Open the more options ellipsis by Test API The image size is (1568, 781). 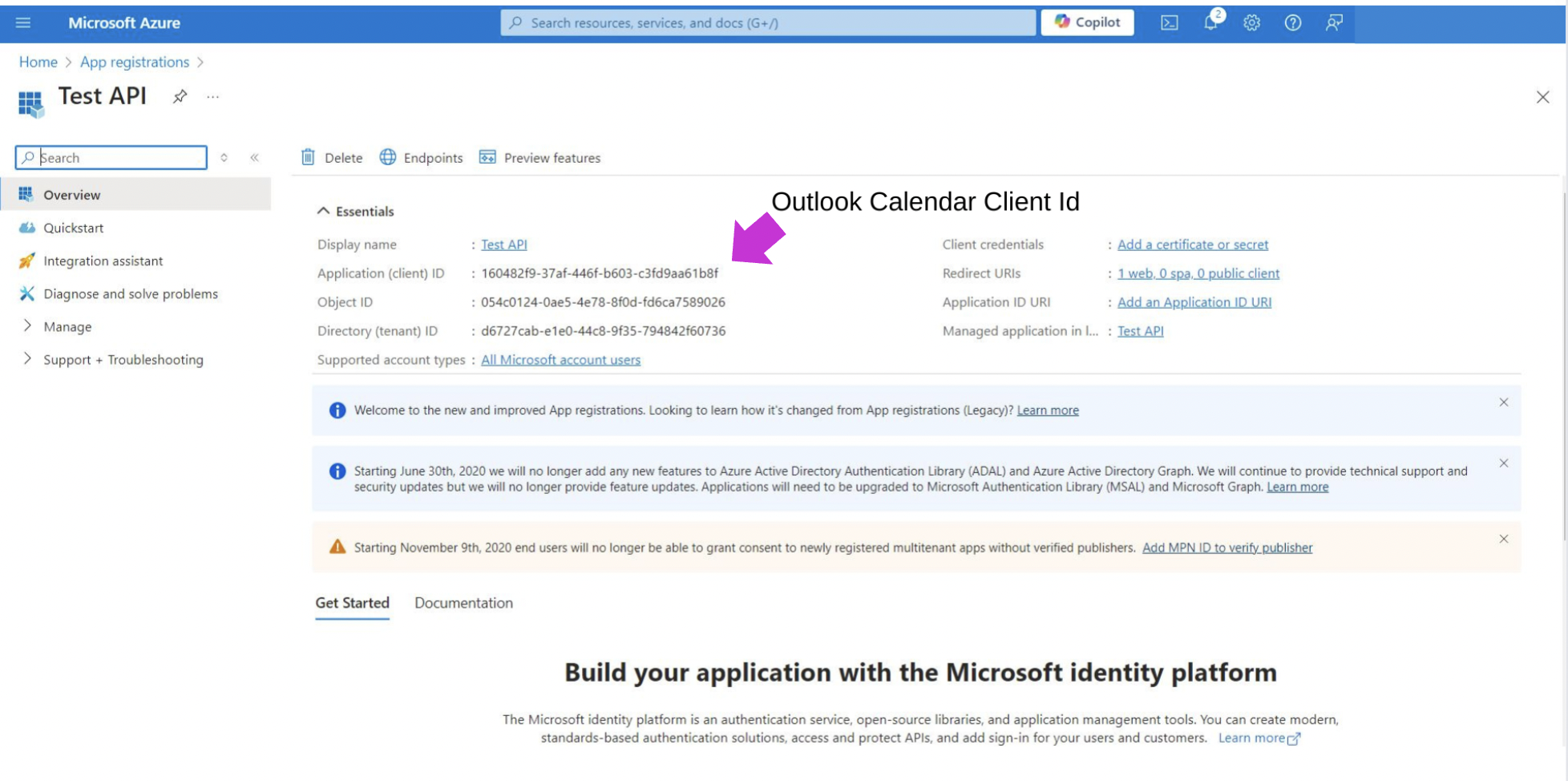pyautogui.click(x=212, y=97)
